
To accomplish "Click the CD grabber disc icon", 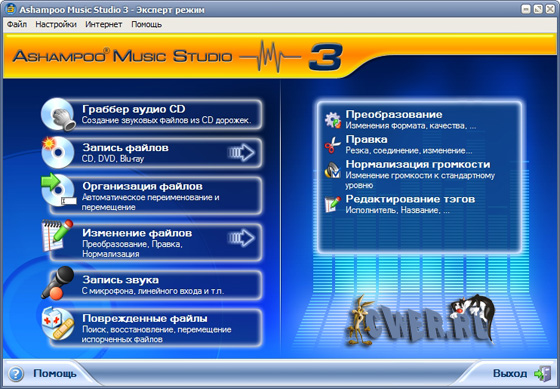I will [59, 114].
